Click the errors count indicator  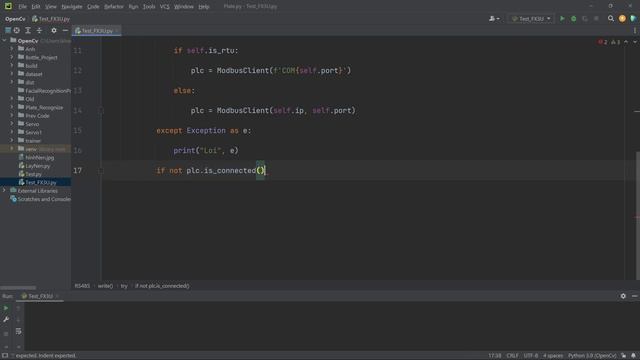pyautogui.click(x=603, y=42)
